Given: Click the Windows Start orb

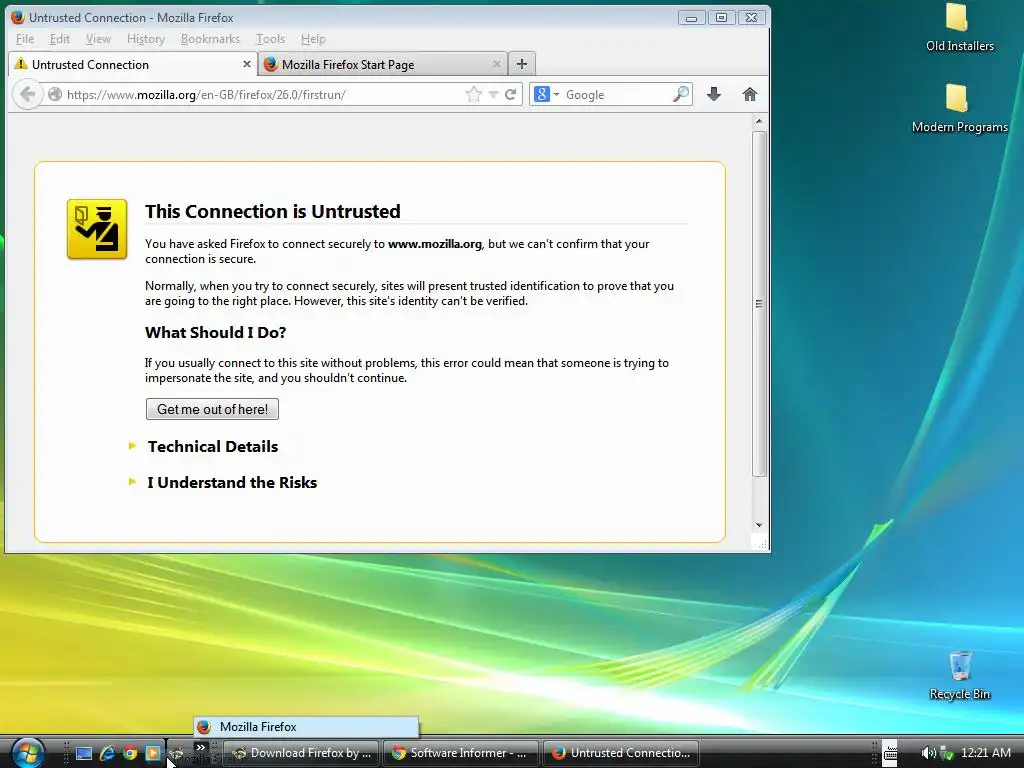Looking at the screenshot, I should coord(27,752).
